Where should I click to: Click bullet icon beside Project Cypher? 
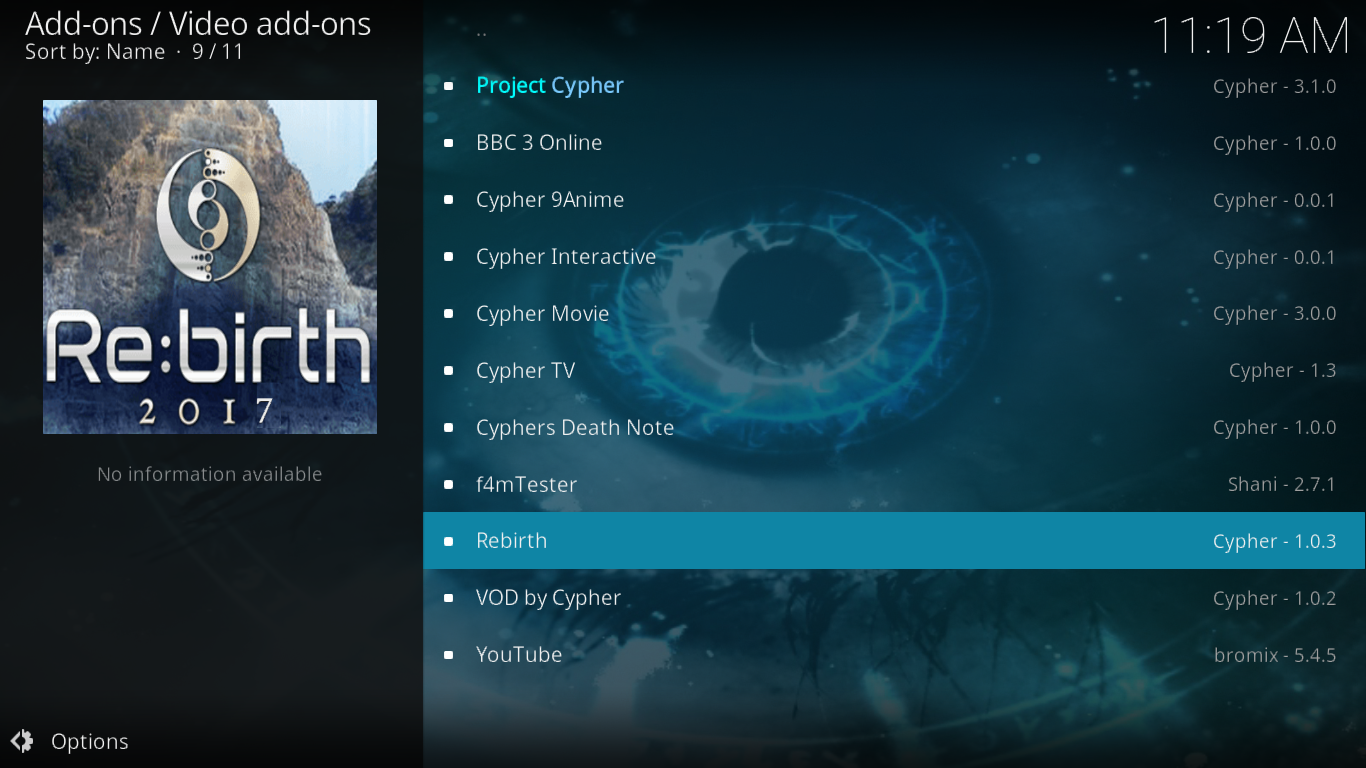449,86
